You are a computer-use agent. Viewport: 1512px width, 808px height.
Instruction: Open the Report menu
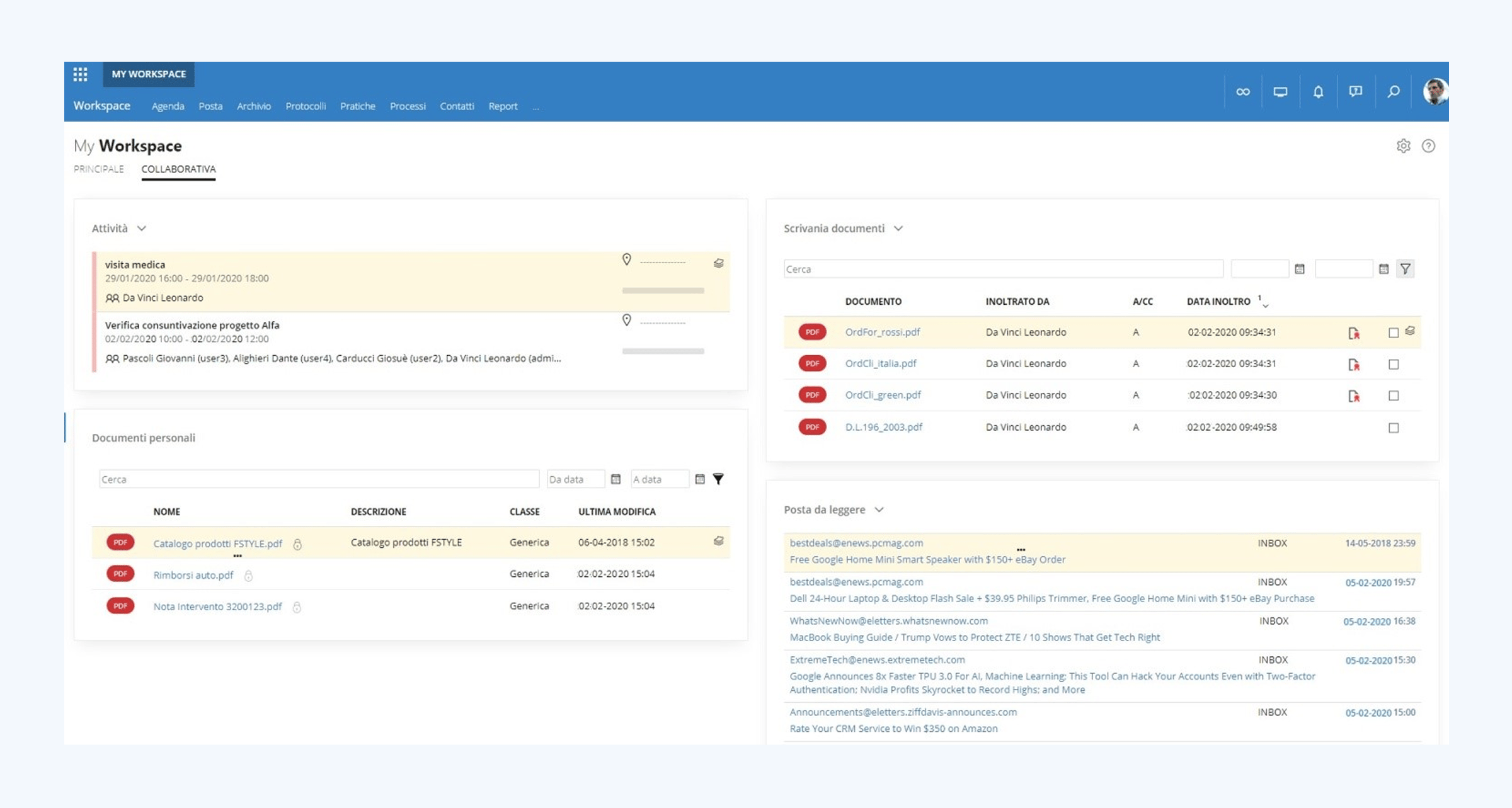[x=503, y=106]
